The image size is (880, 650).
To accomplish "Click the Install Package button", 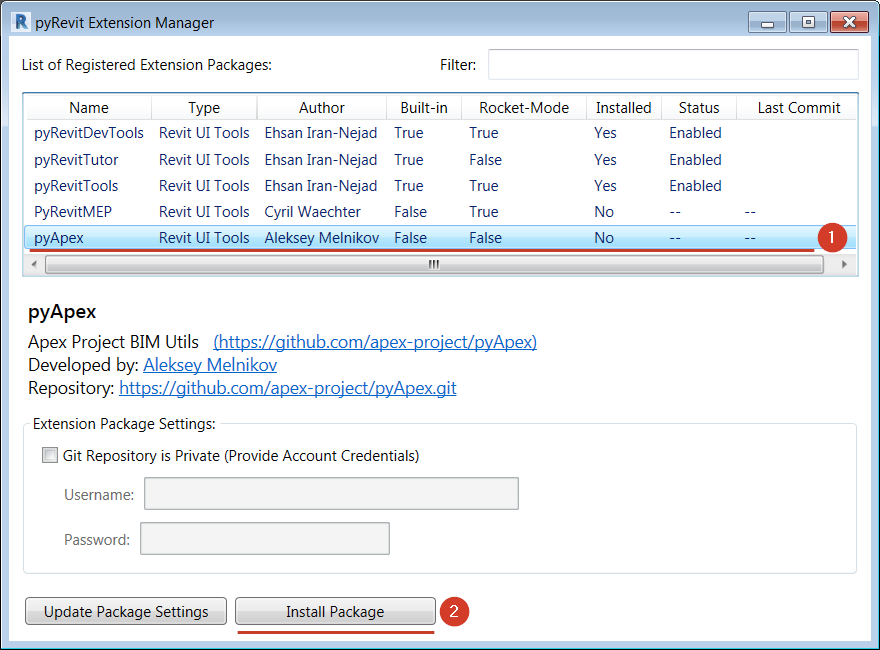I will tap(335, 611).
